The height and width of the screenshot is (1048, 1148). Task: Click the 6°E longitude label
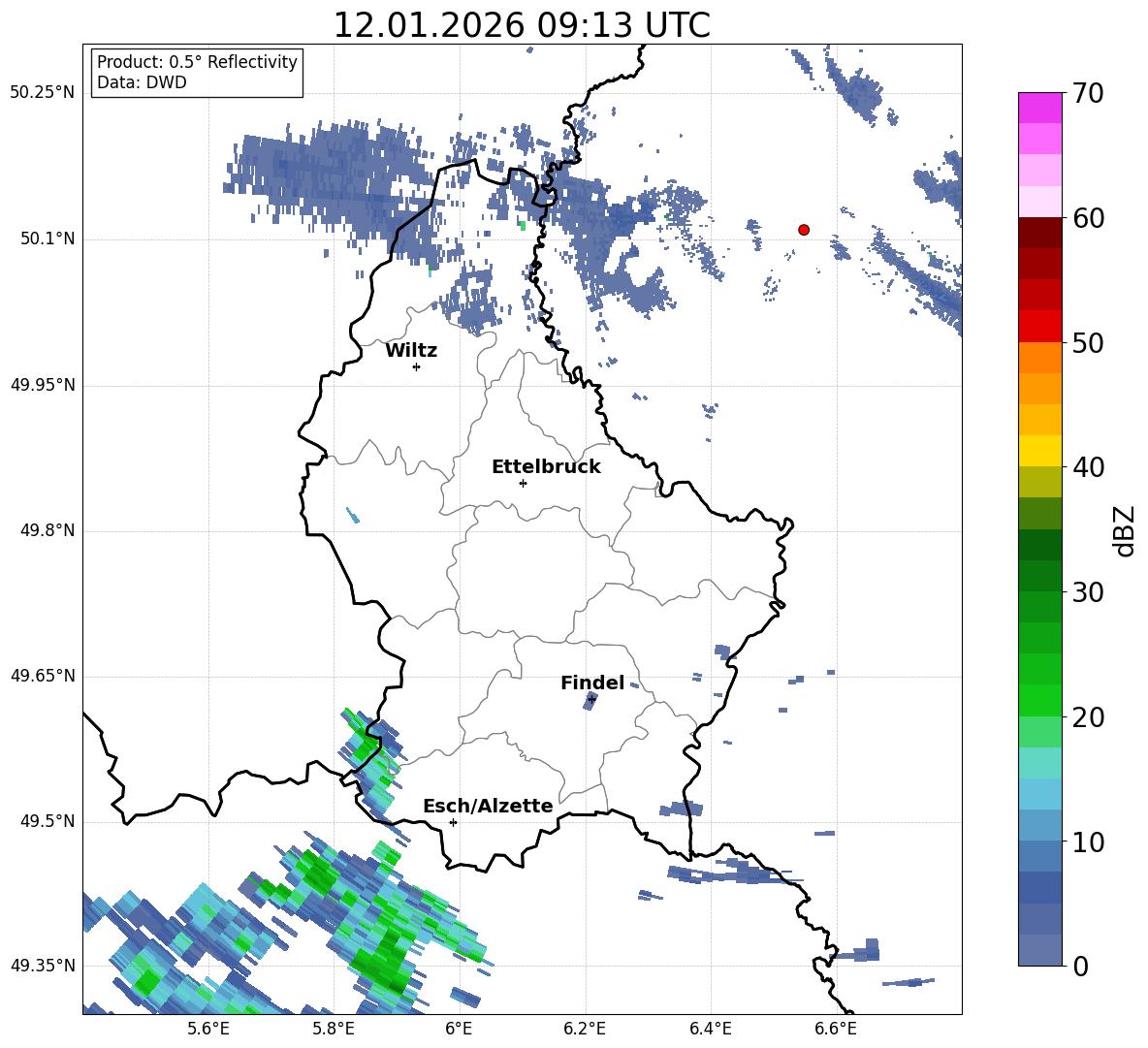click(x=459, y=1029)
